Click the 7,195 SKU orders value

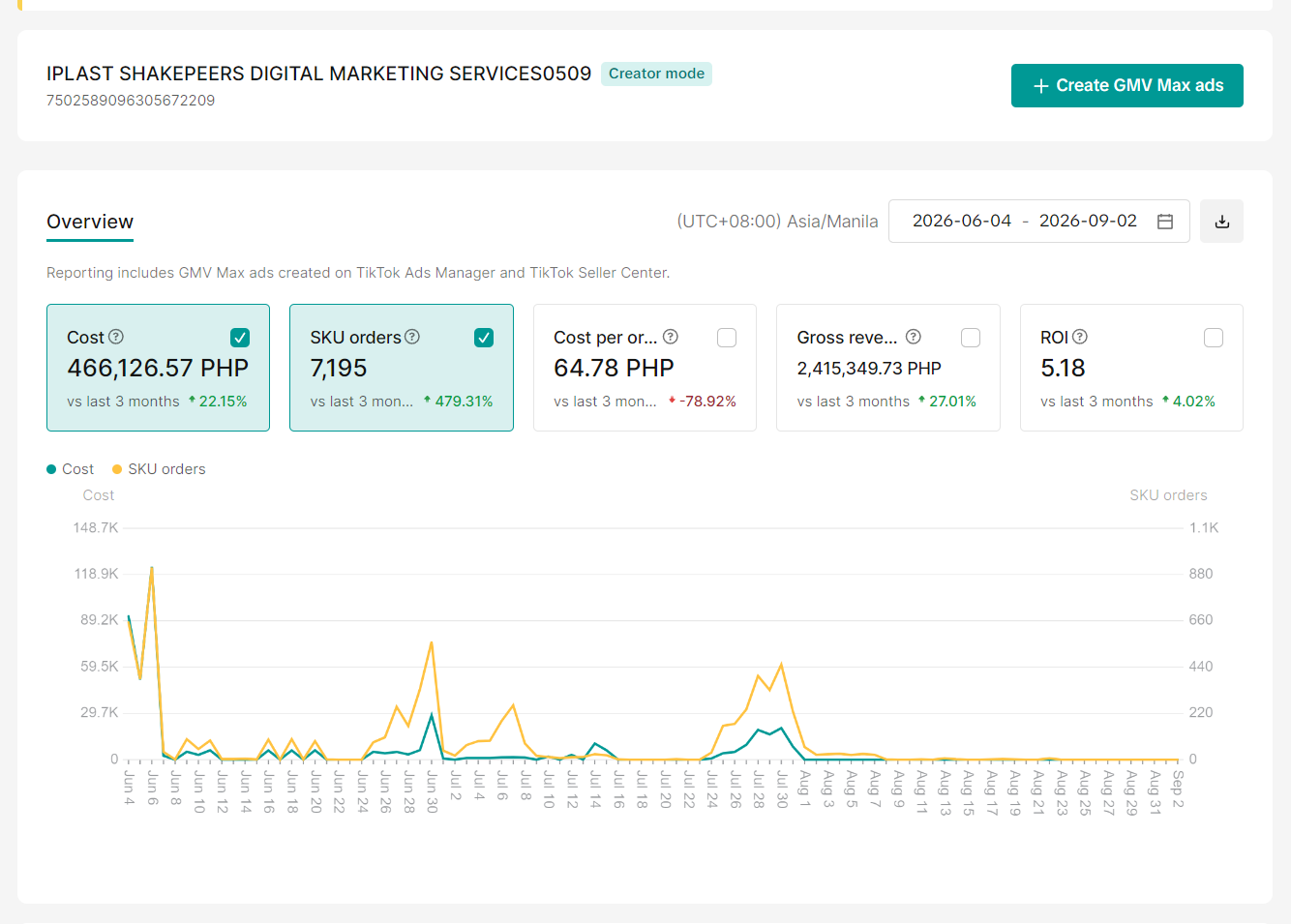339,369
